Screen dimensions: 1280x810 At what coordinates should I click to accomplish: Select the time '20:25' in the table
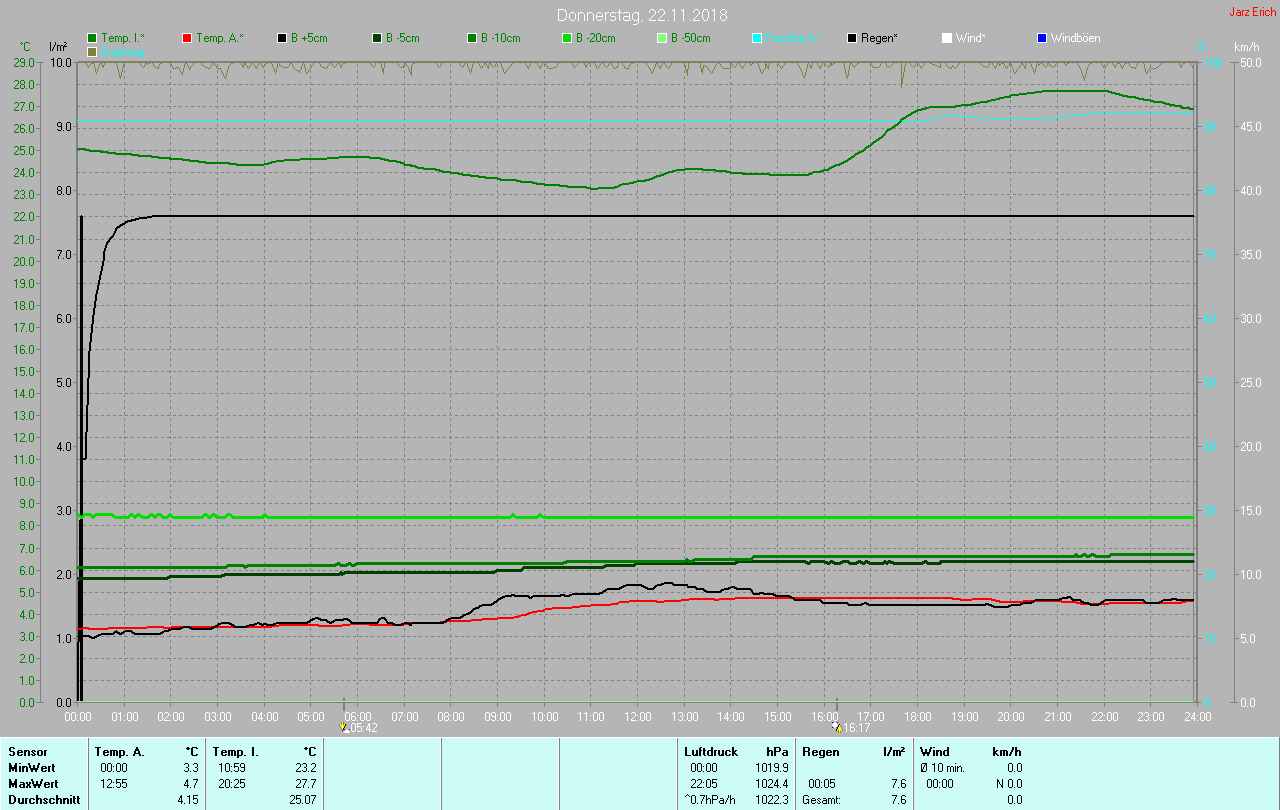coord(232,784)
